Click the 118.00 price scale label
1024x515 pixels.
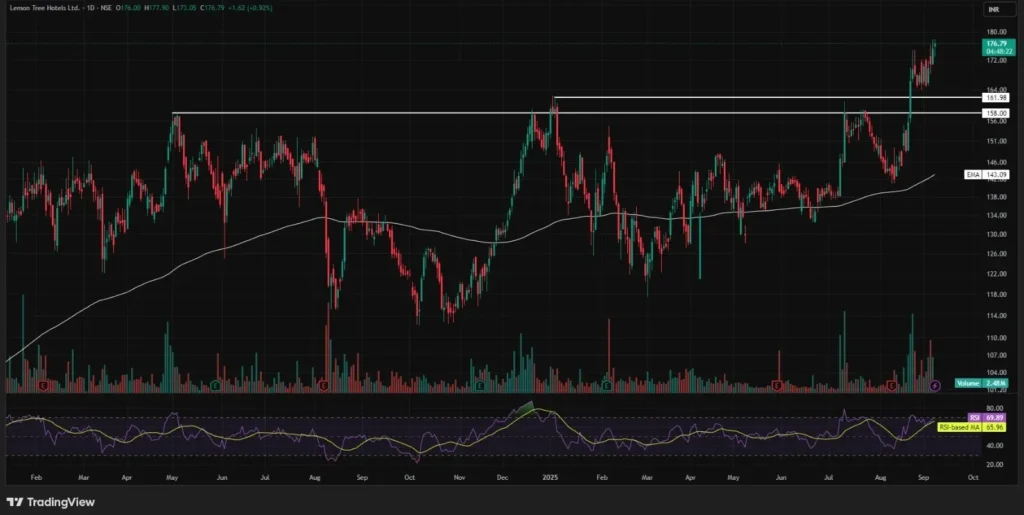(x=997, y=294)
